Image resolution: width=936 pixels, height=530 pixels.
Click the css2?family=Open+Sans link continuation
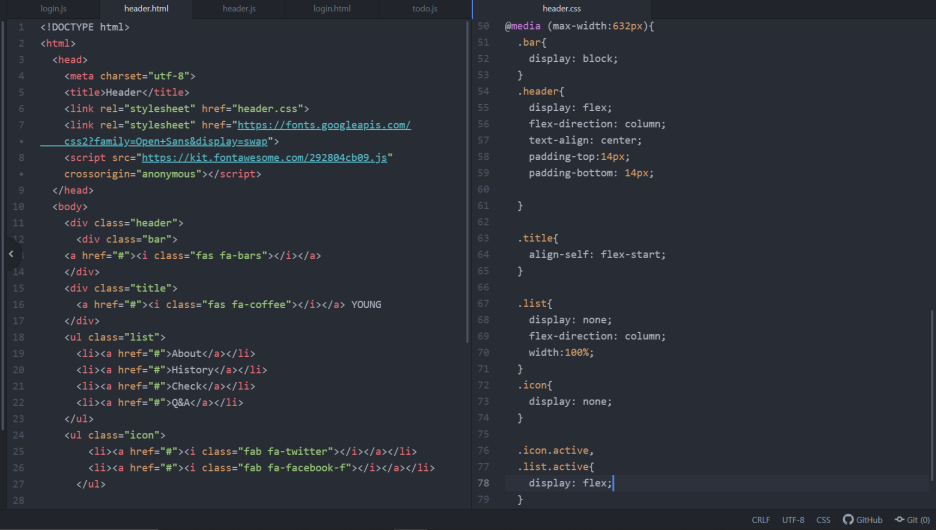pyautogui.click(x=165, y=141)
